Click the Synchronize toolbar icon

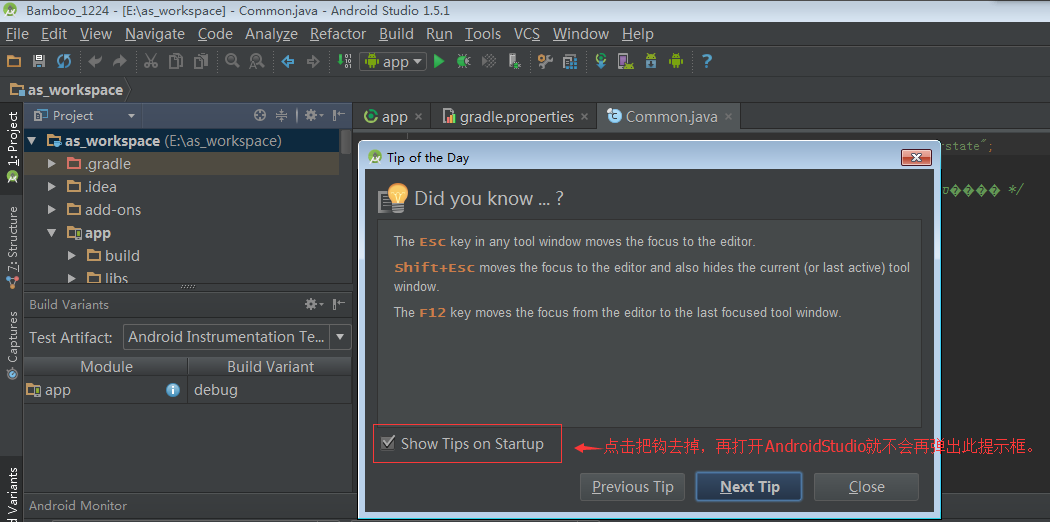[x=64, y=62]
